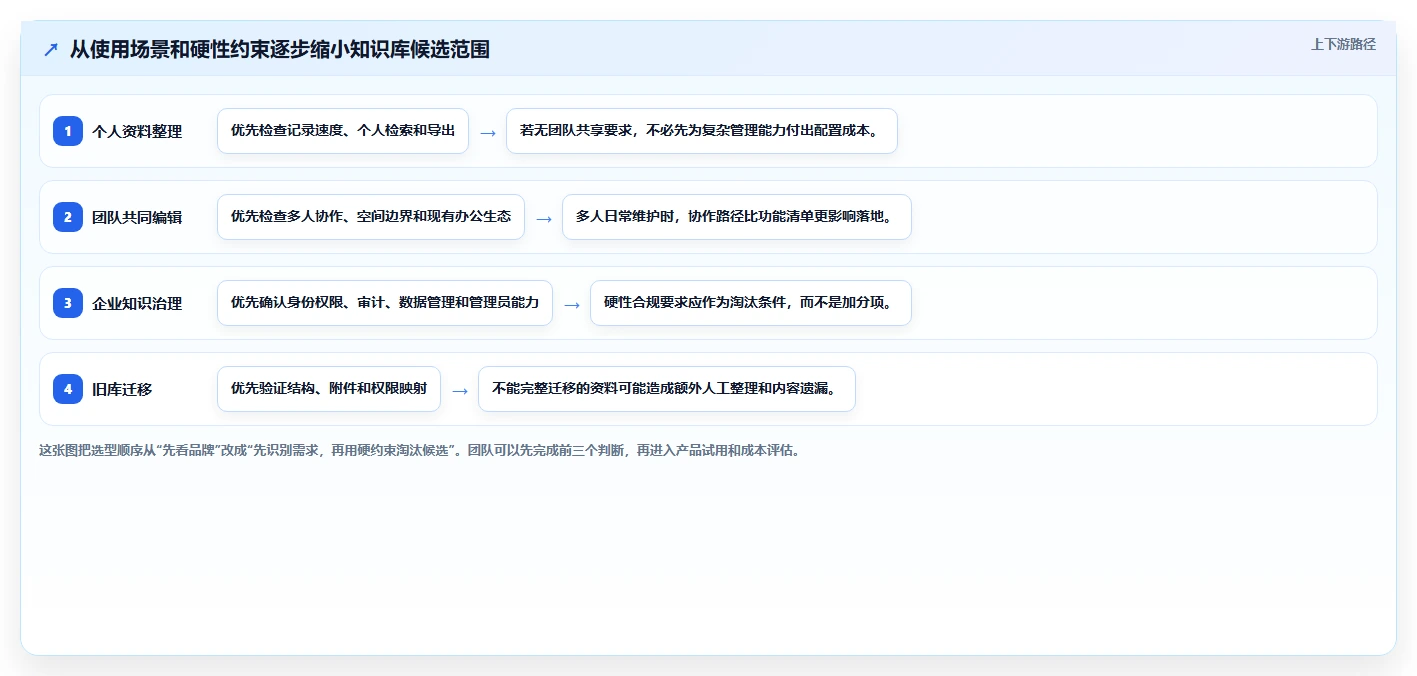Click the box 优先检查多人协作、空间边界和现有办公生态
1417x676 pixels.
tap(371, 217)
